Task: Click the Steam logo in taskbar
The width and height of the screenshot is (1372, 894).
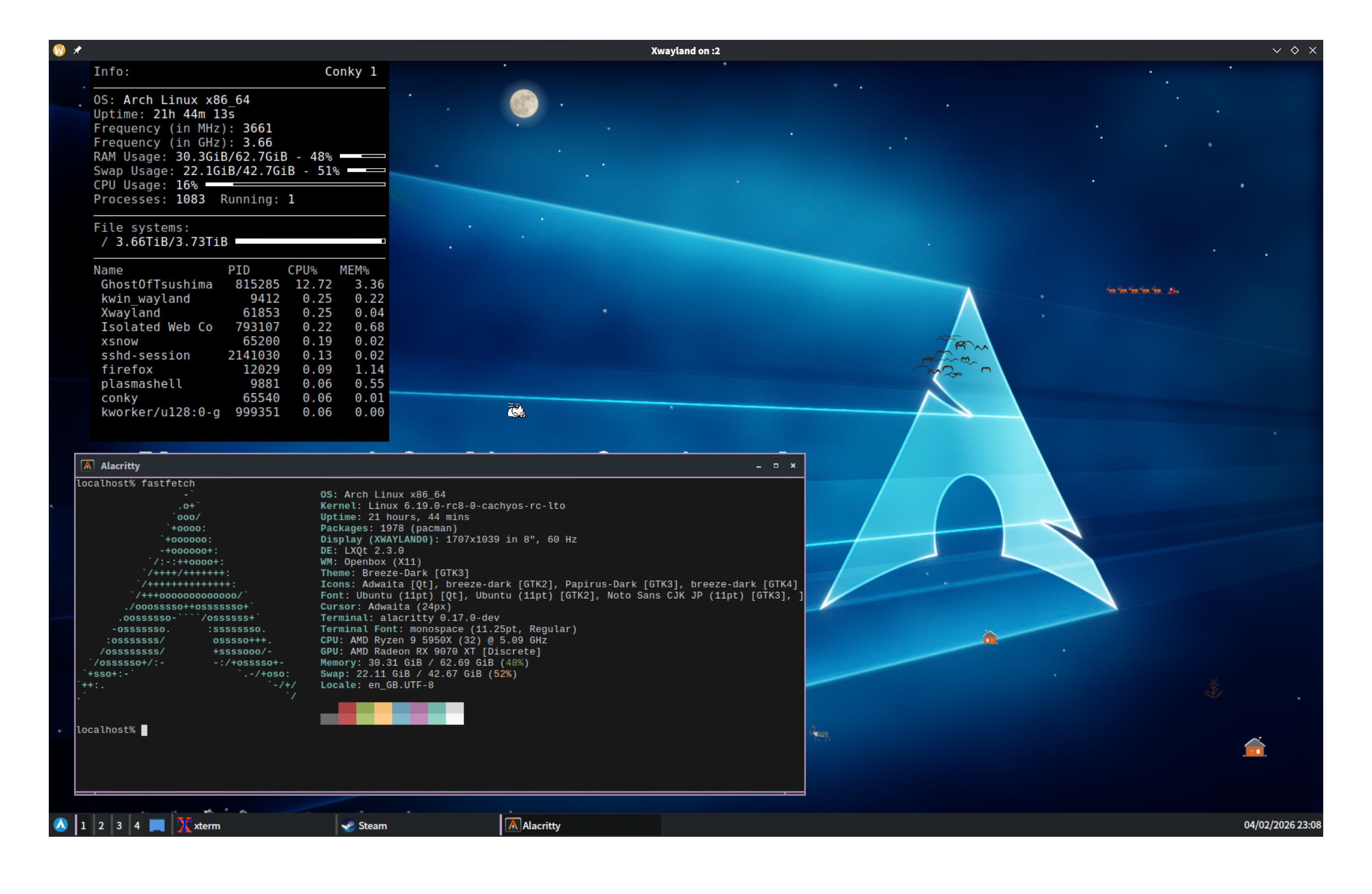Action: (x=348, y=825)
